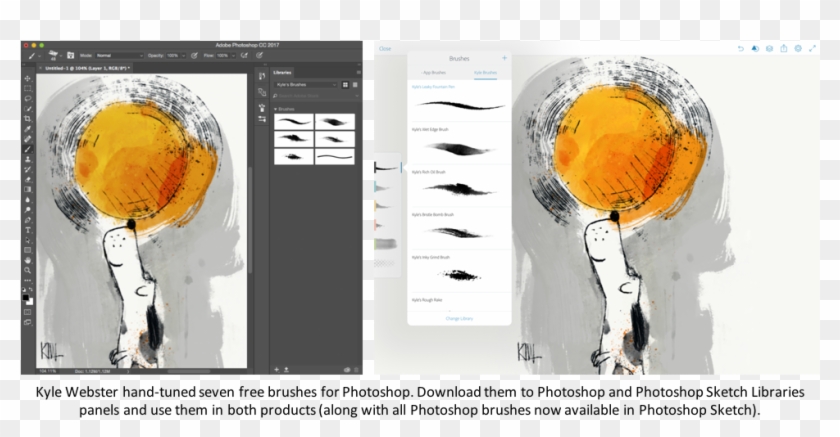Select the Hand tool
The height and width of the screenshot is (437, 840).
(27, 261)
